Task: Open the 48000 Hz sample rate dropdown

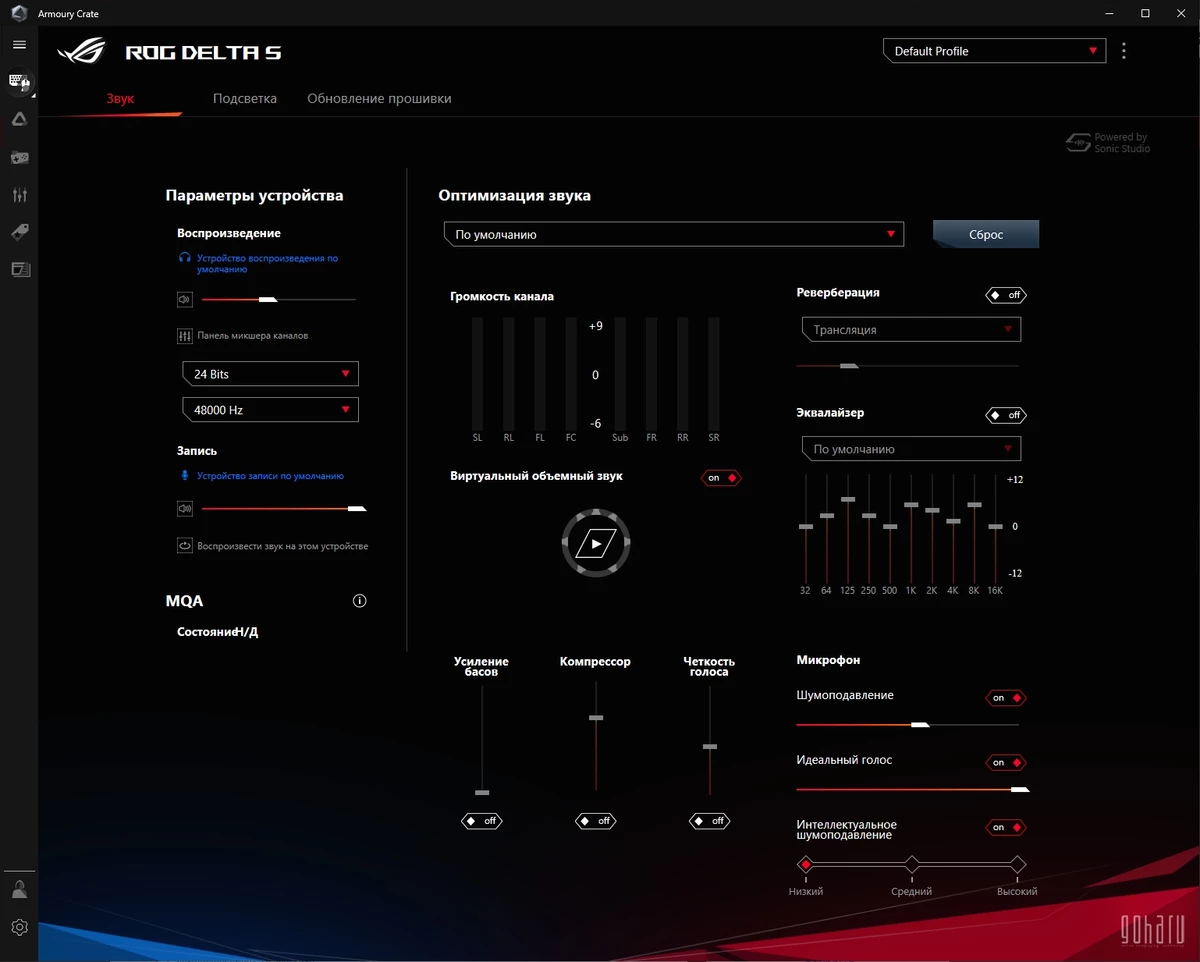Action: 270,410
